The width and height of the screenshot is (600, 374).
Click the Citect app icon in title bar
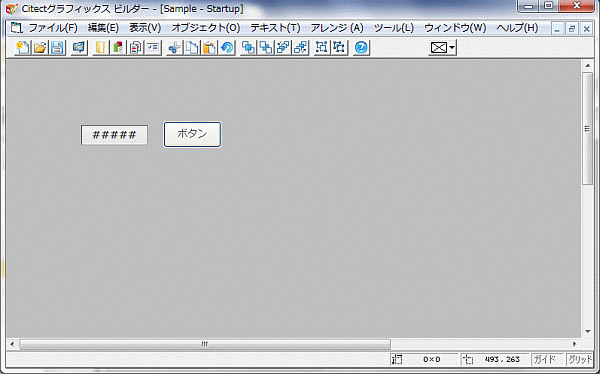pyautogui.click(x=12, y=8)
